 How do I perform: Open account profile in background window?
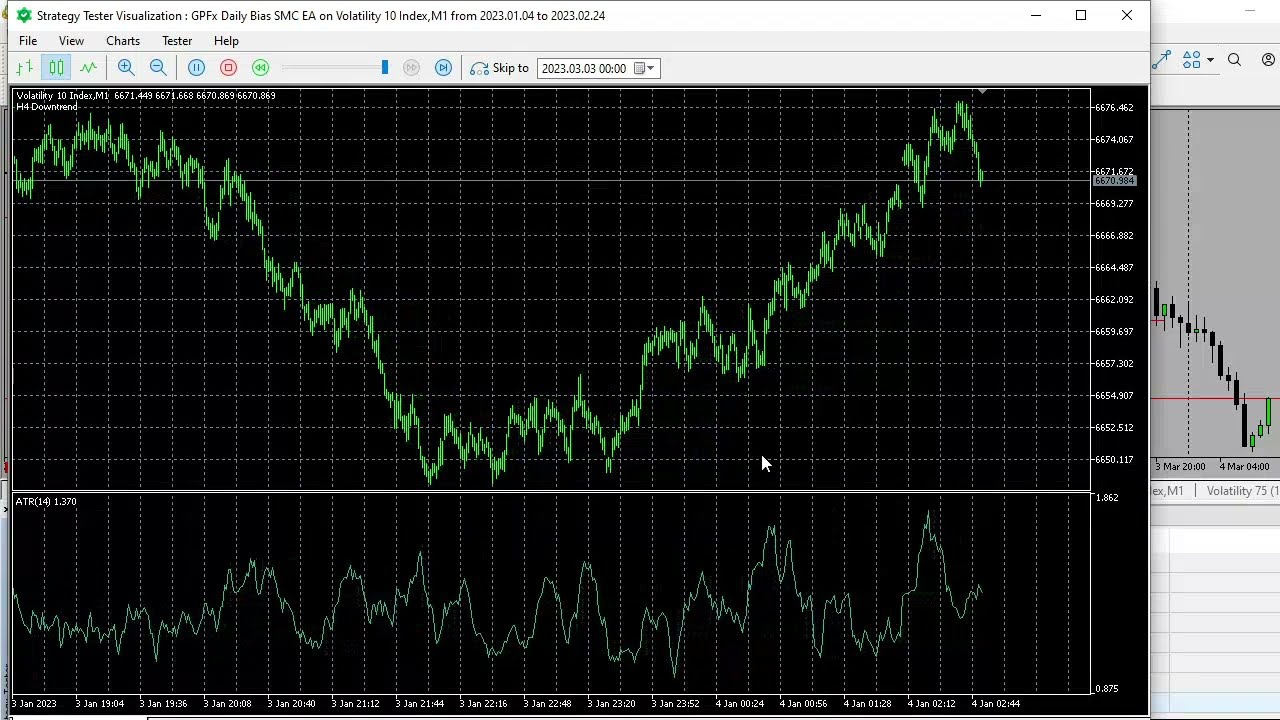(1268, 60)
